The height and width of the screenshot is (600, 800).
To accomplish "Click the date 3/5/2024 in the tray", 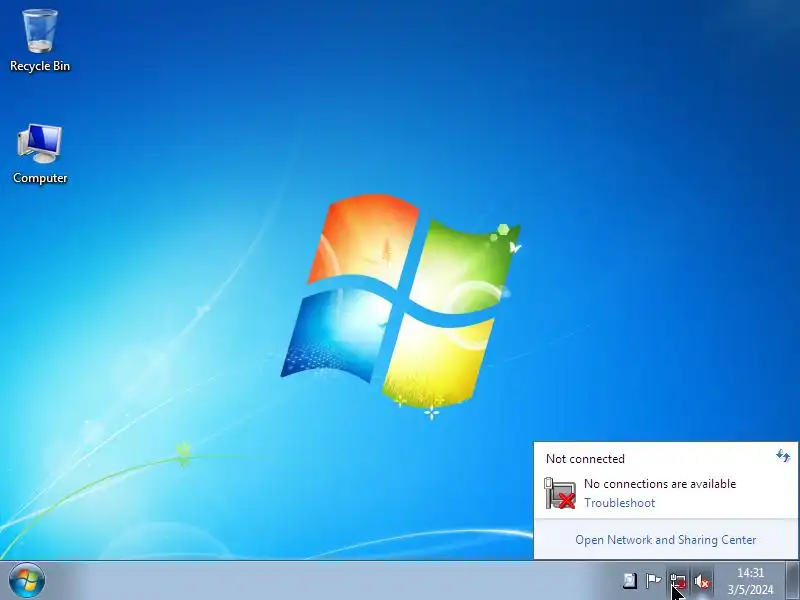I will [x=751, y=590].
